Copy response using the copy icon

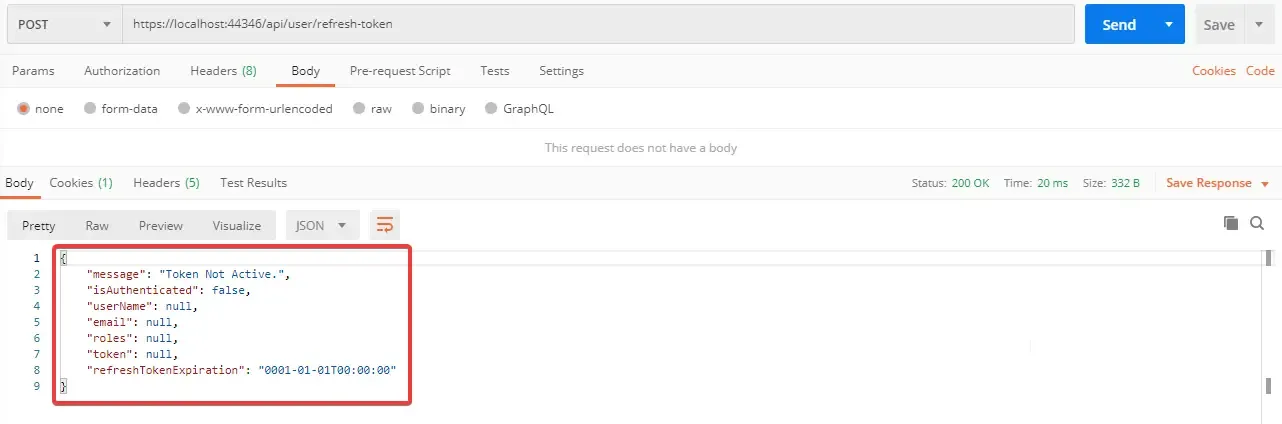click(x=1231, y=223)
